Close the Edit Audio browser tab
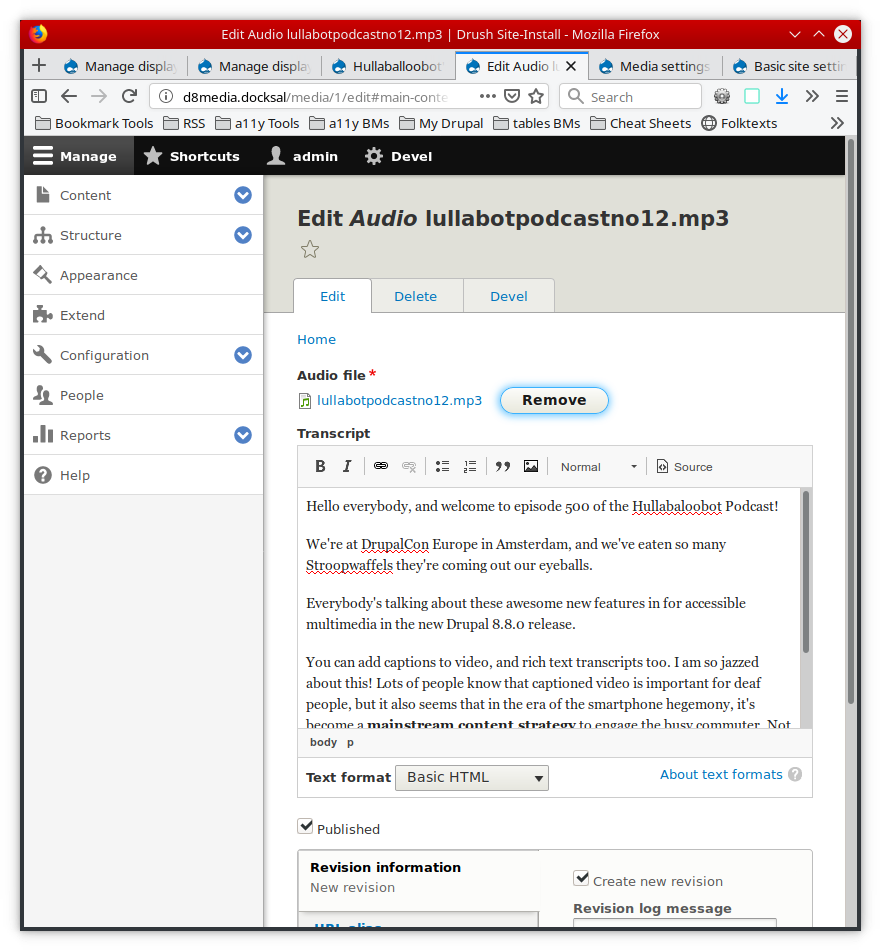This screenshot has height=951, width=881. (571, 66)
